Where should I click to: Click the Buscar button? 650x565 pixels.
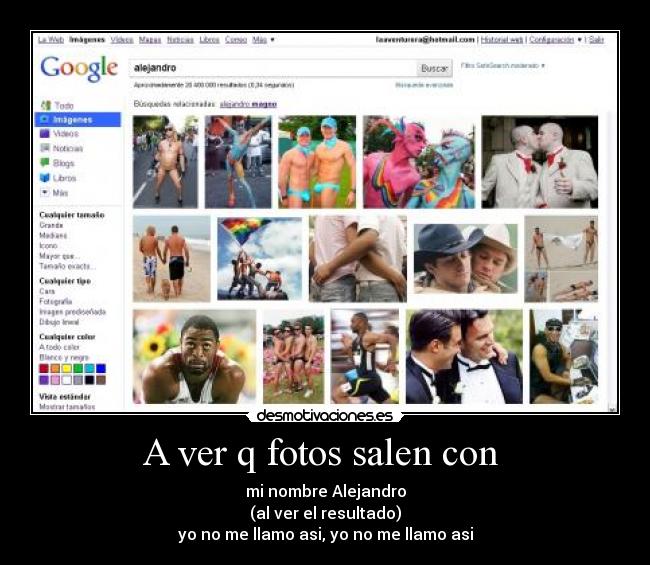(434, 68)
